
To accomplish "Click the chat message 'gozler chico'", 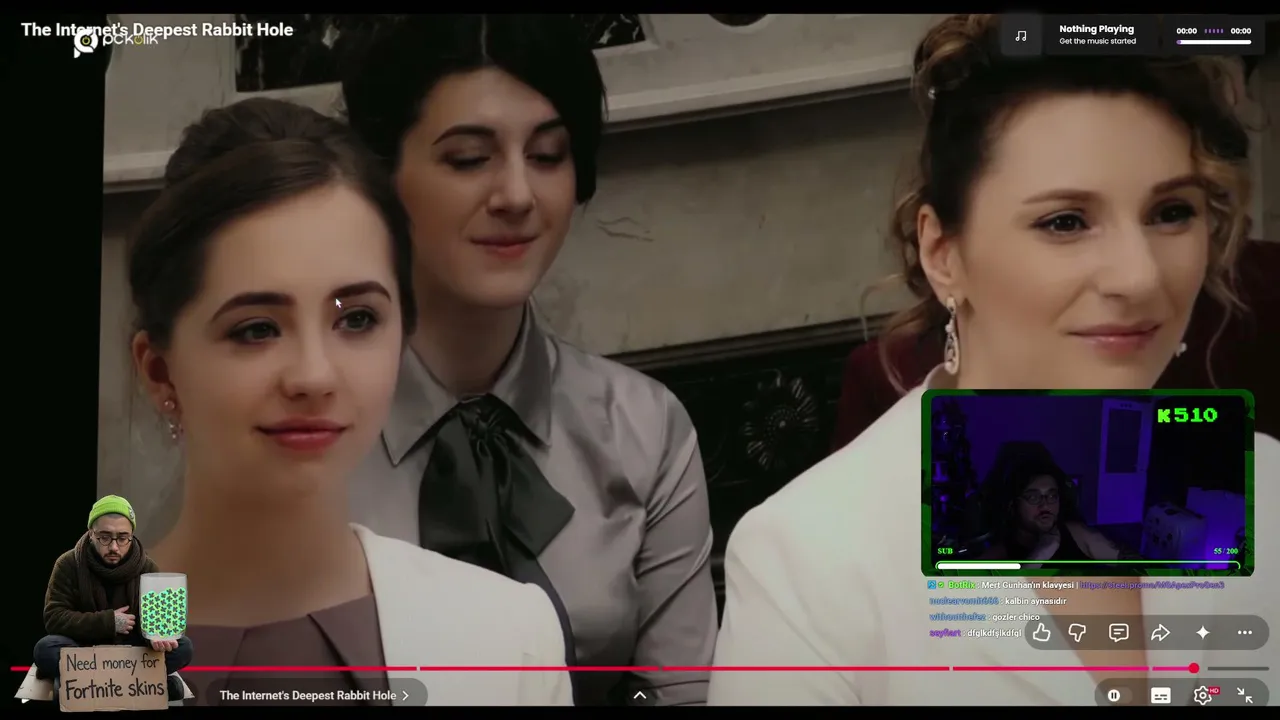I will [x=1015, y=617].
